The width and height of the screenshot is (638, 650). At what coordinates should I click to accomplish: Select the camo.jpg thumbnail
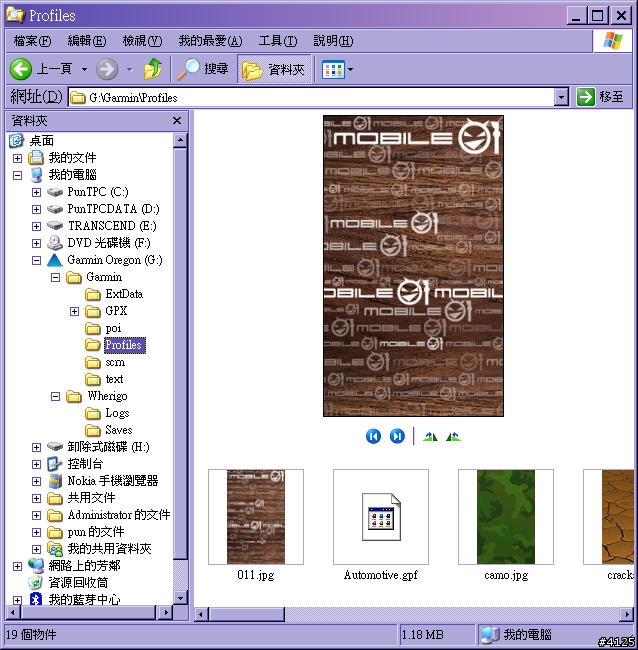pos(506,517)
